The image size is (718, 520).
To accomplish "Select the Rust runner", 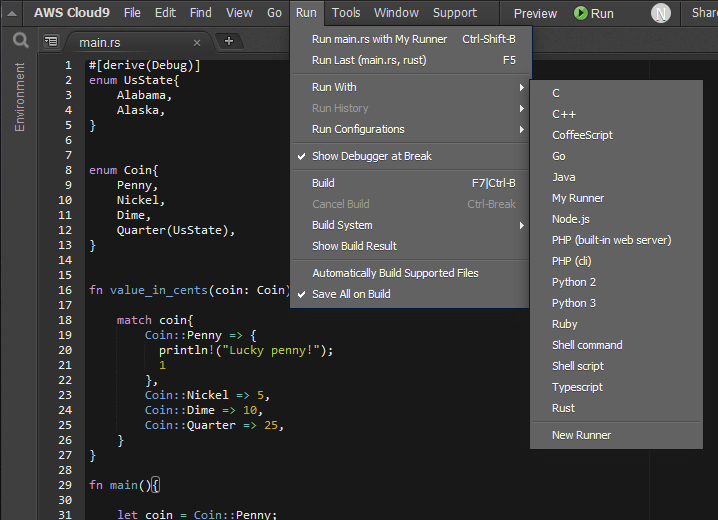I will [x=563, y=408].
